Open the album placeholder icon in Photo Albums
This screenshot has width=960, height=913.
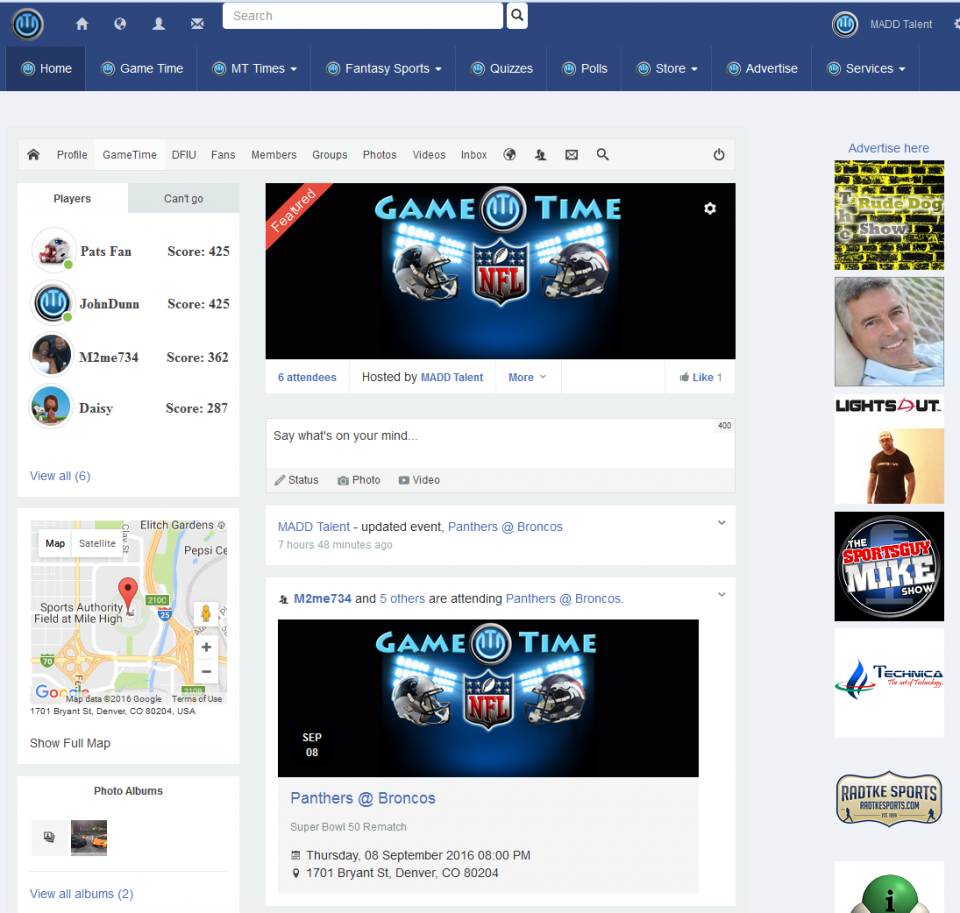point(49,837)
